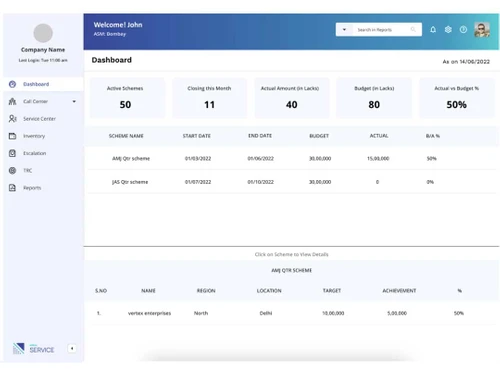
Task: Click the company logo placeholder circle
Action: (x=43, y=33)
